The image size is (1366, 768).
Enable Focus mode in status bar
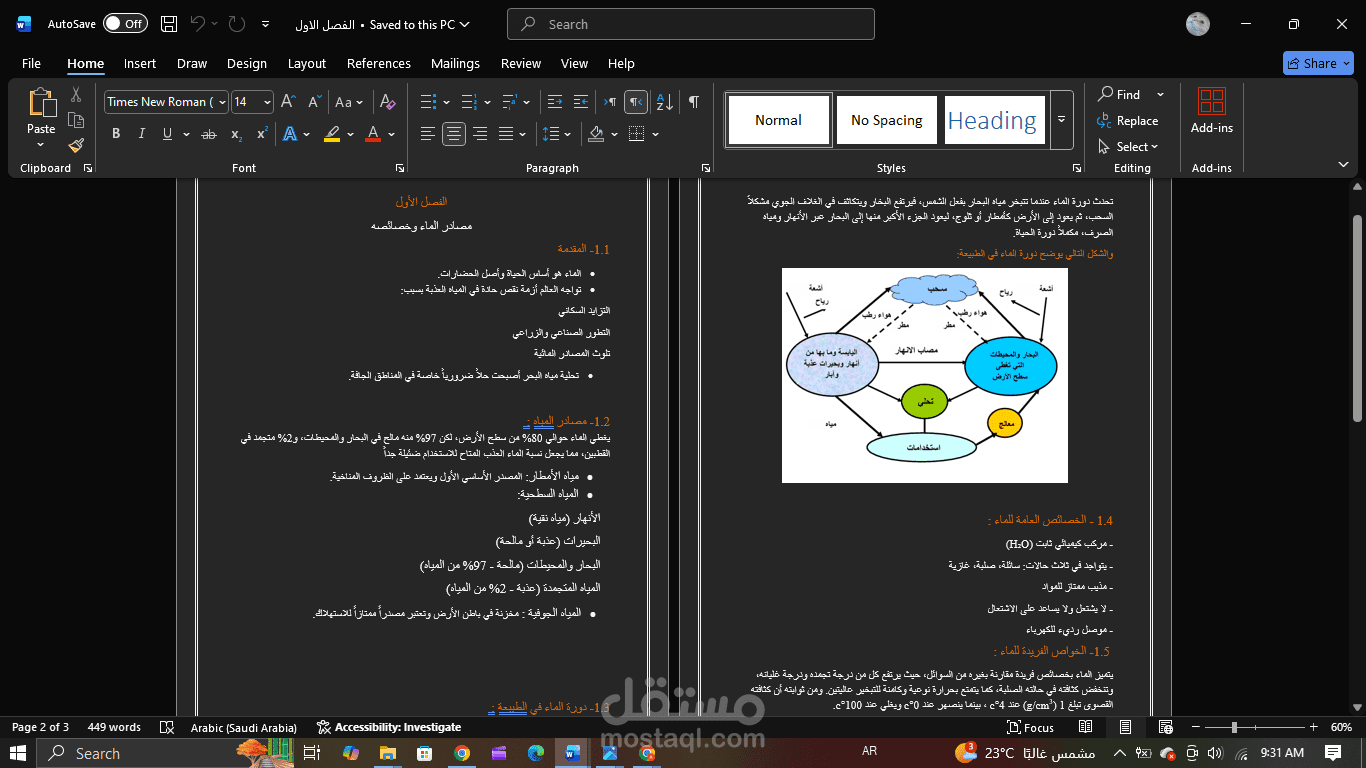click(1030, 727)
